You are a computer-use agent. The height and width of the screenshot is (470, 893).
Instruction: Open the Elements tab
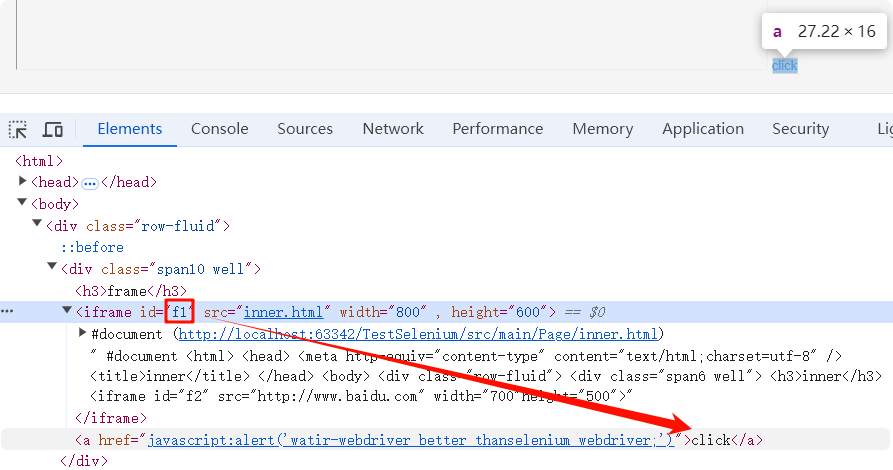pos(130,129)
